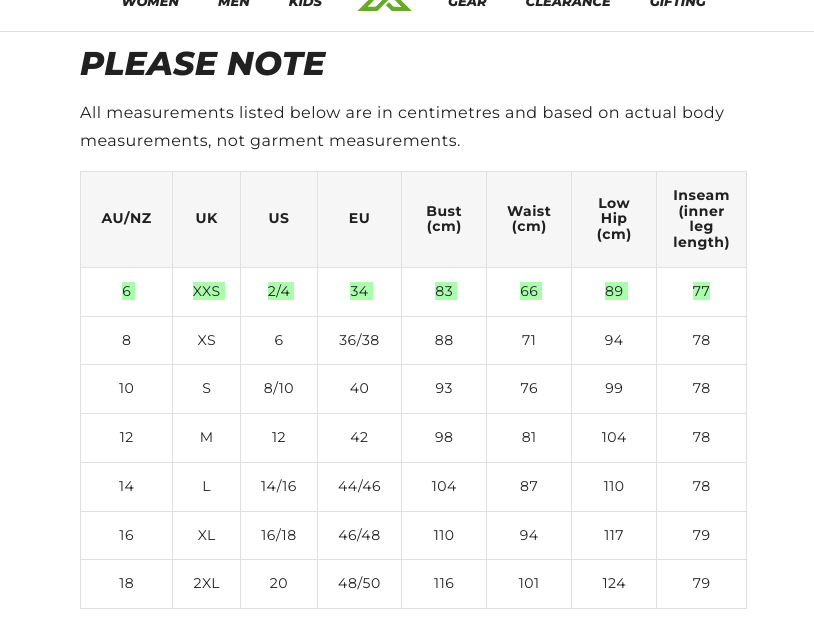Select the 2XL UK size cell

pos(207,583)
